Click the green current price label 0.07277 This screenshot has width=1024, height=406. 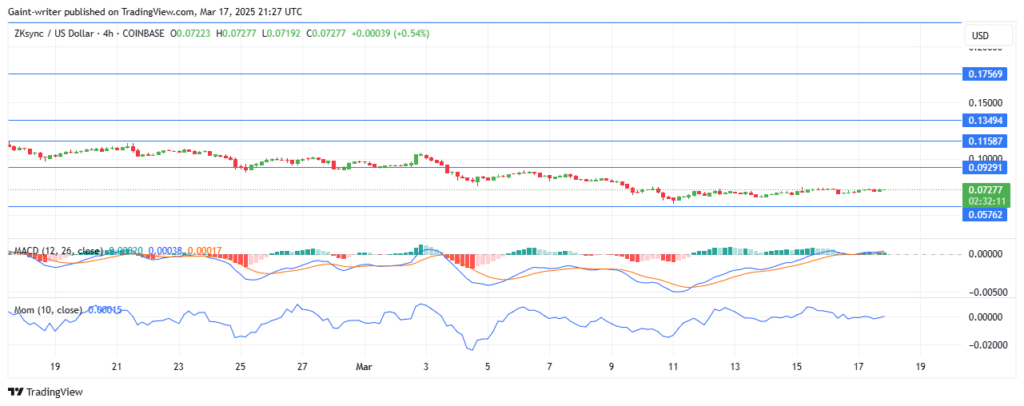point(986,189)
